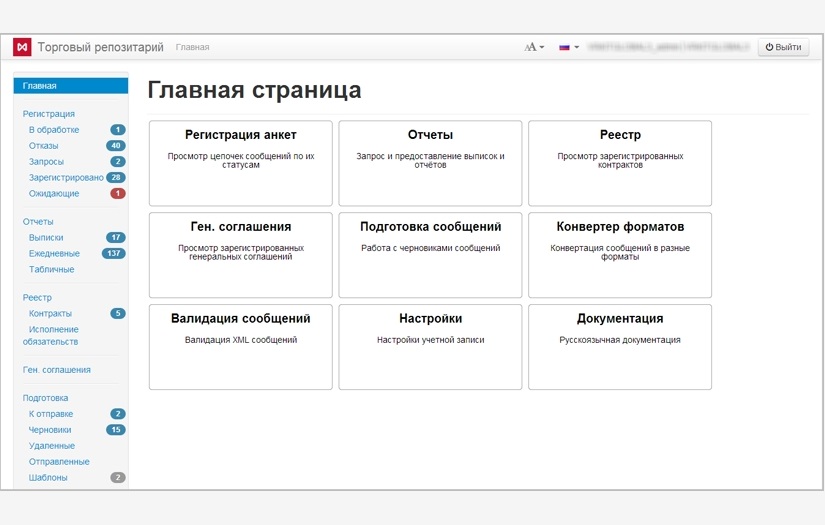Open Выписки in the sidebar
The width and height of the screenshot is (825, 525).
(x=46, y=238)
